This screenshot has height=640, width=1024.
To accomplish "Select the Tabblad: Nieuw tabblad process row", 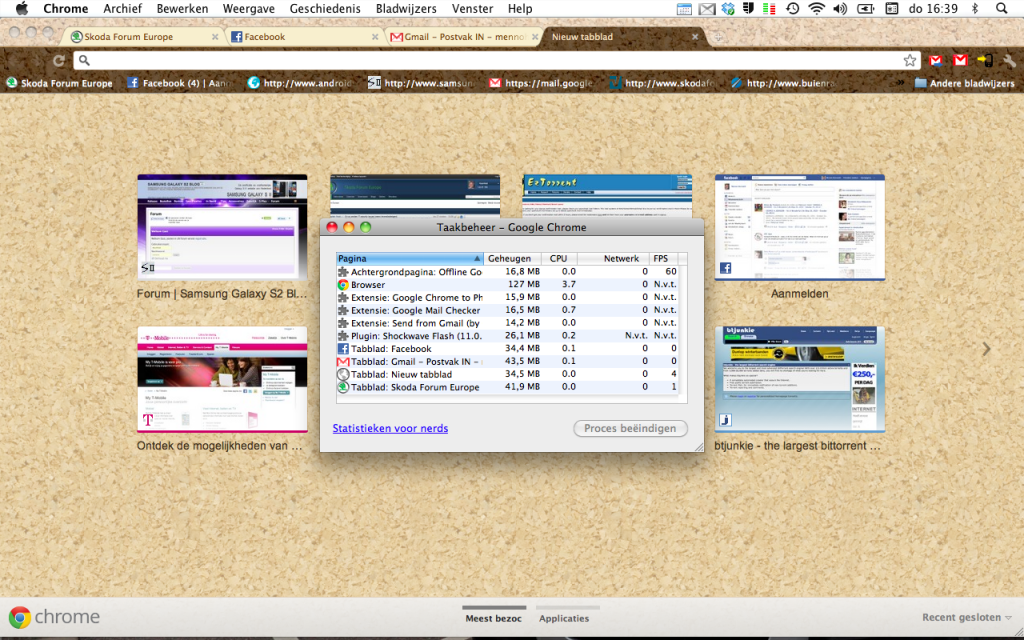I will tap(507, 374).
